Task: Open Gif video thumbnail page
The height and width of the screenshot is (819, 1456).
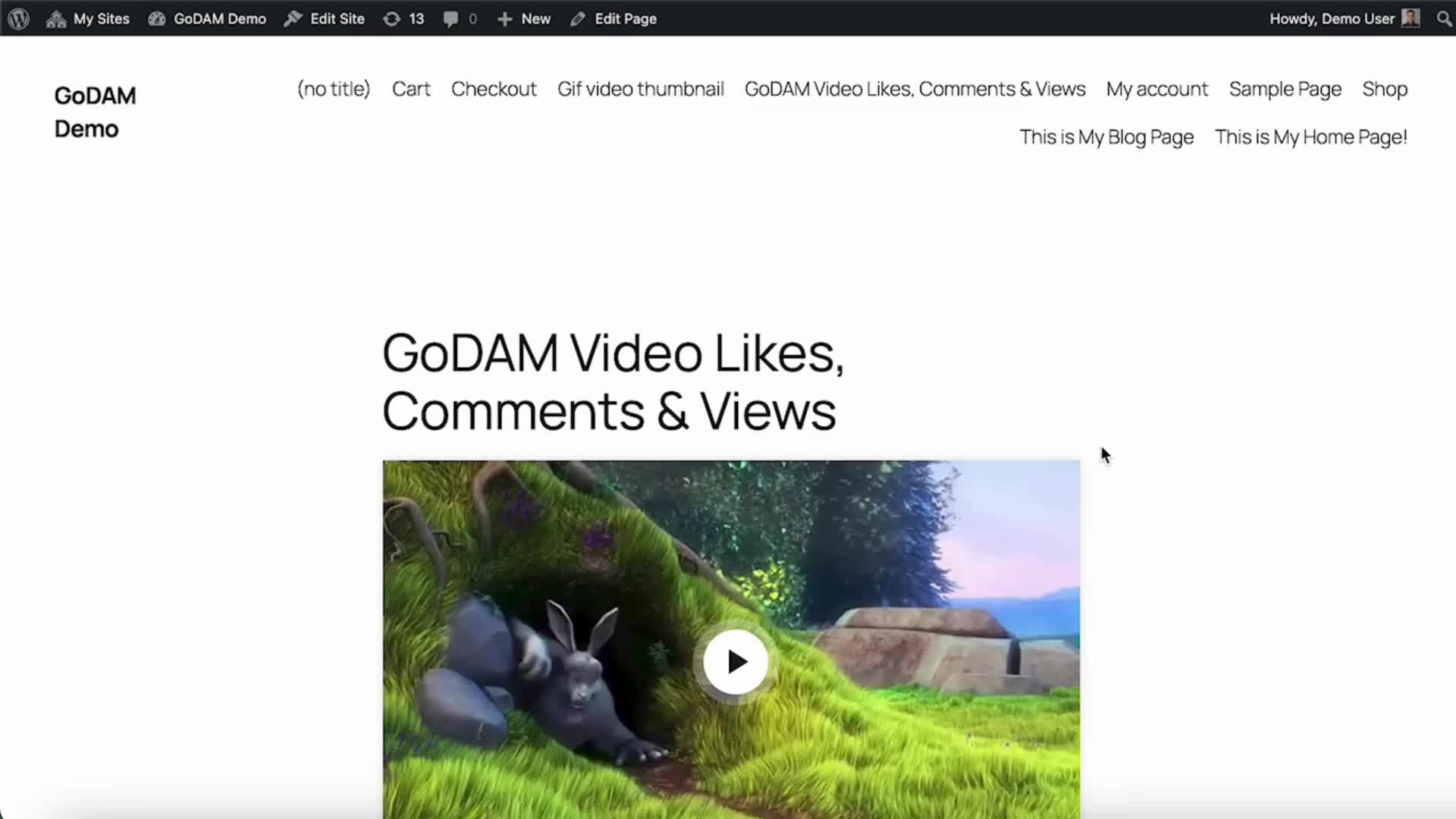Action: pos(640,89)
